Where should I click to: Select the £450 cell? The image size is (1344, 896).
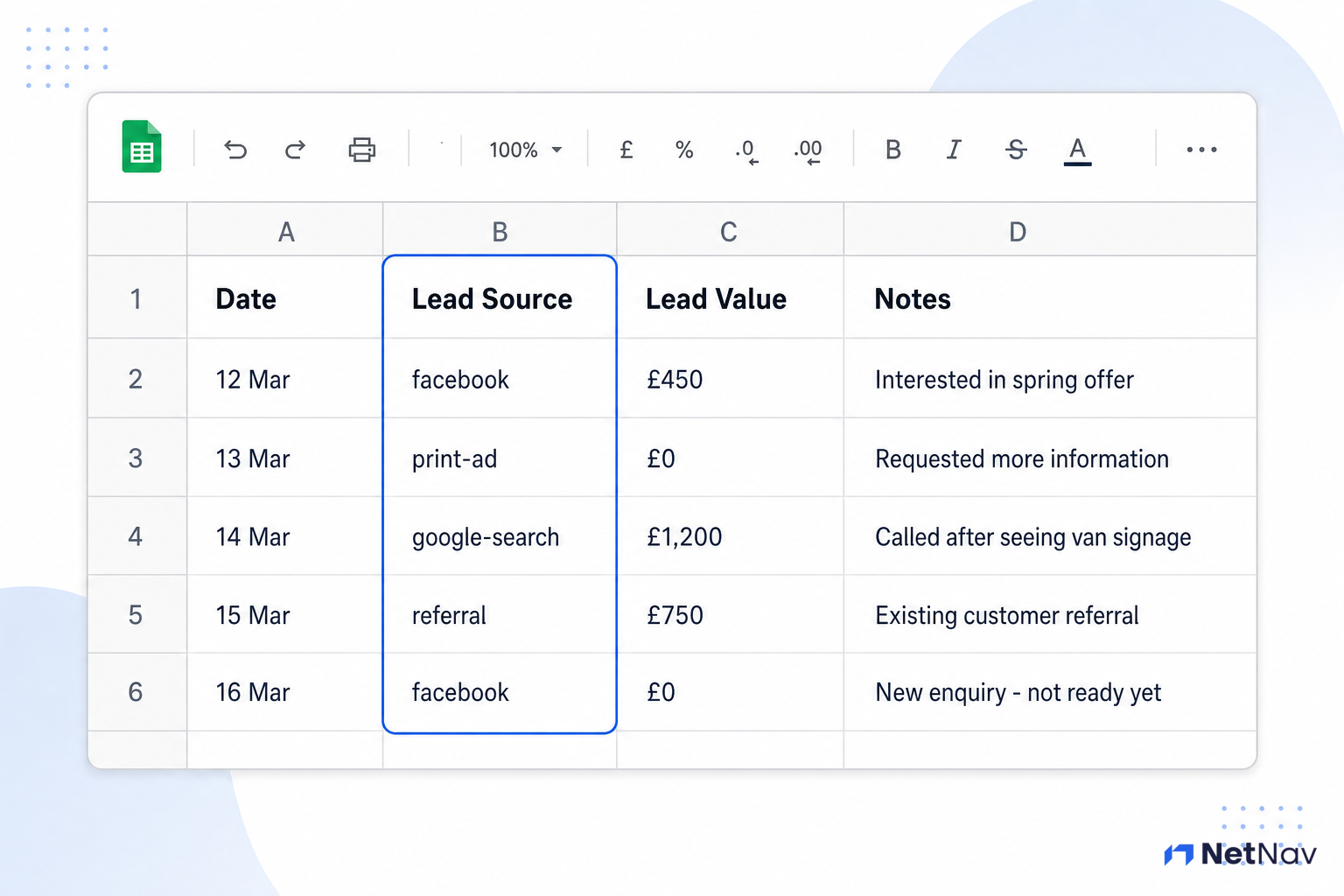click(x=730, y=378)
